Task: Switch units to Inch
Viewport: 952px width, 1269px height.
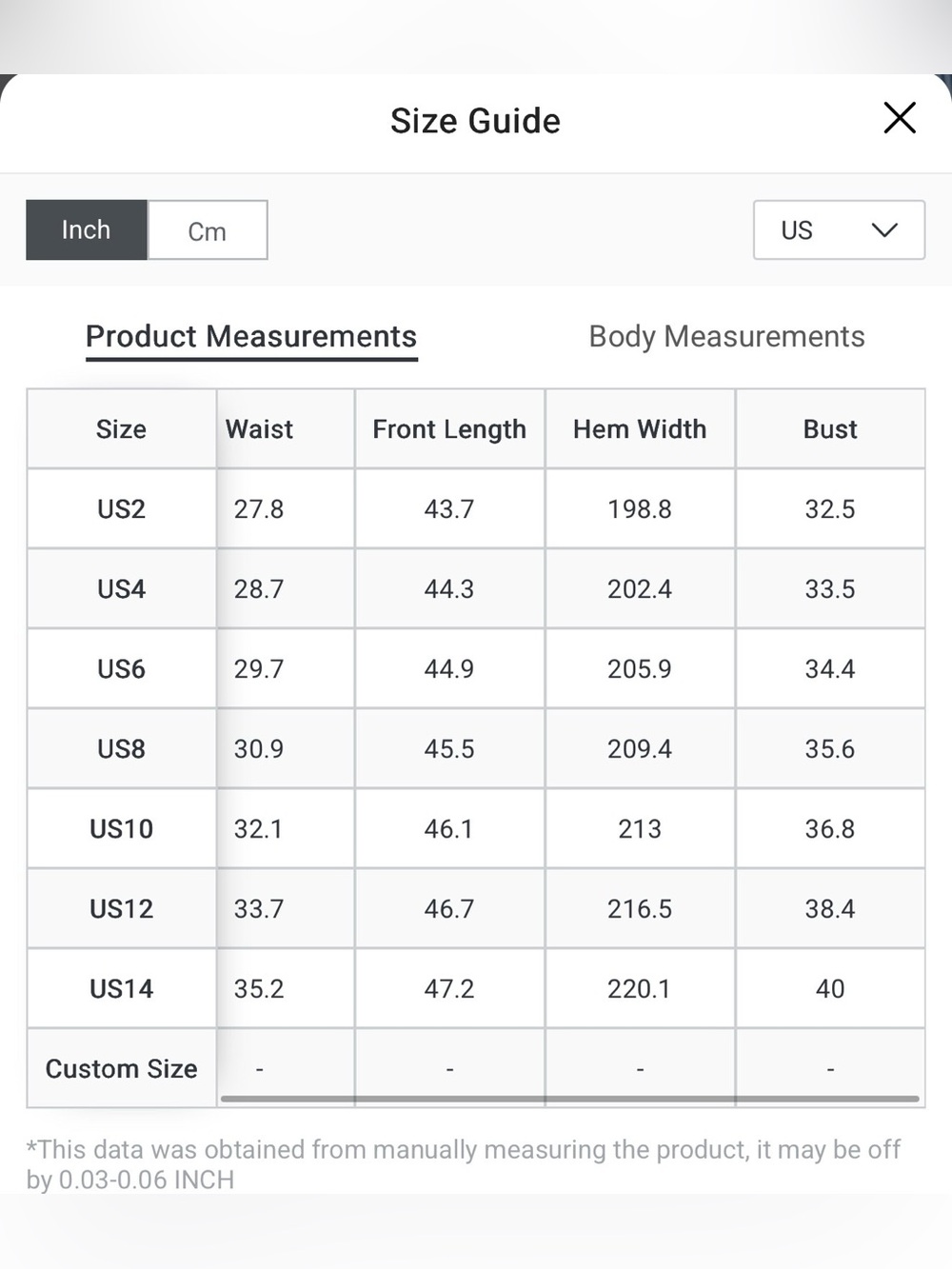Action: click(87, 229)
